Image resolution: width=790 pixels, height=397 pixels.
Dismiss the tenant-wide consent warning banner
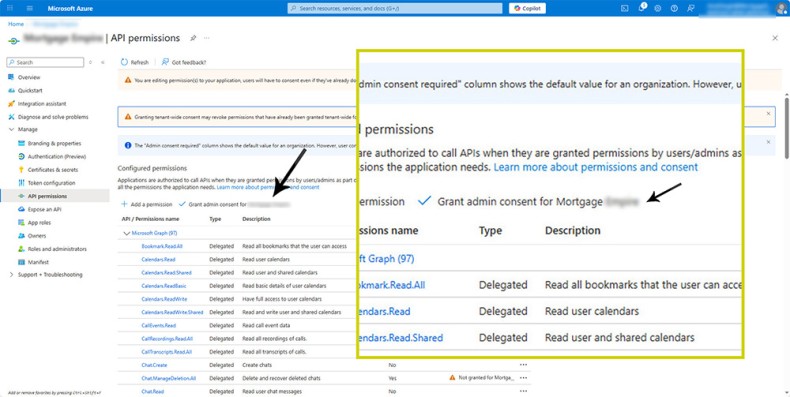click(768, 114)
